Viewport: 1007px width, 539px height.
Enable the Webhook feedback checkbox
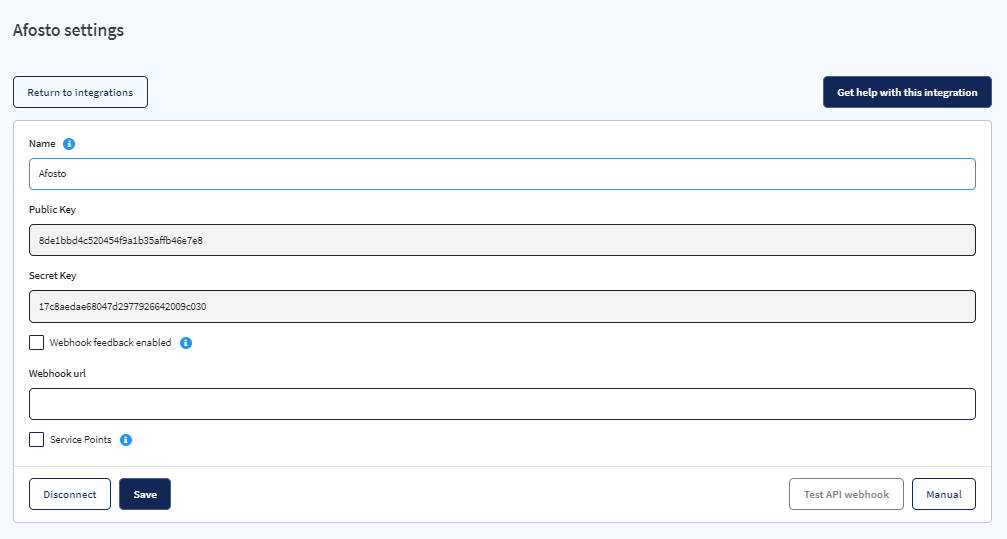click(x=37, y=342)
